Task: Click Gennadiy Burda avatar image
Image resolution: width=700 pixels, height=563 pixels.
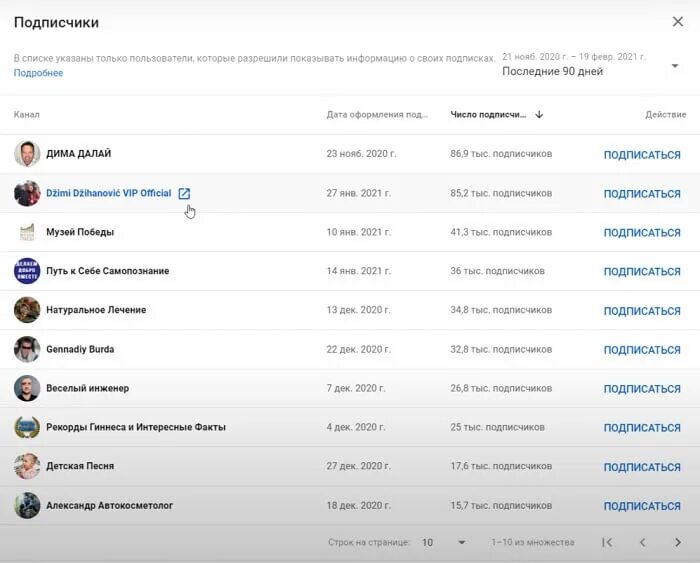Action: point(27,349)
